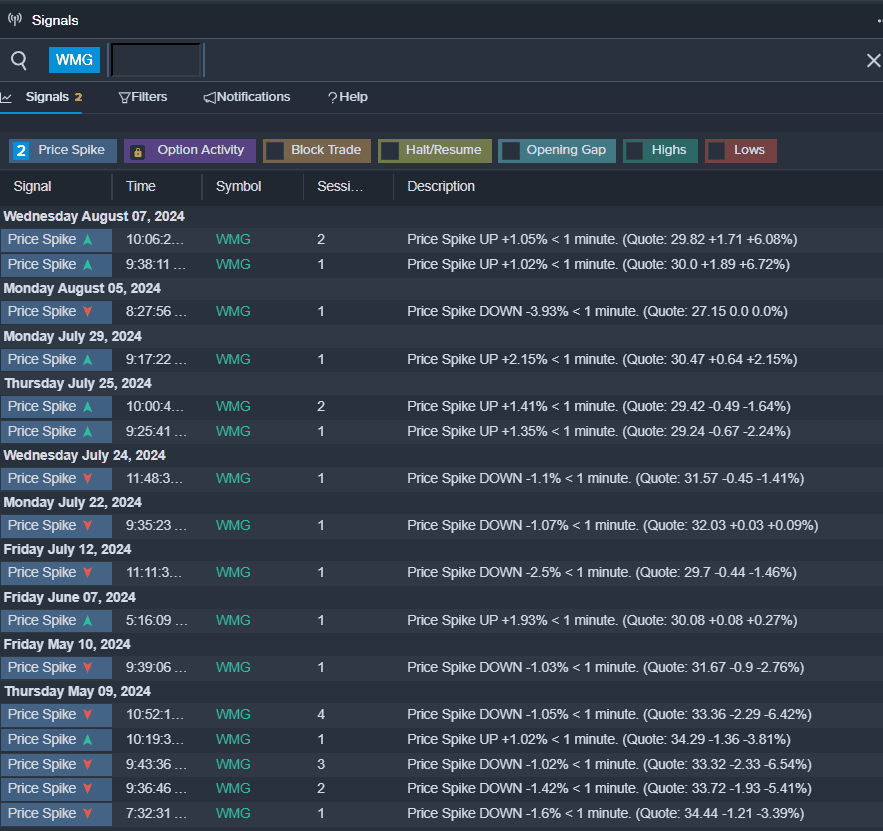Click the Friday June 07, 2024 date group

[70, 597]
